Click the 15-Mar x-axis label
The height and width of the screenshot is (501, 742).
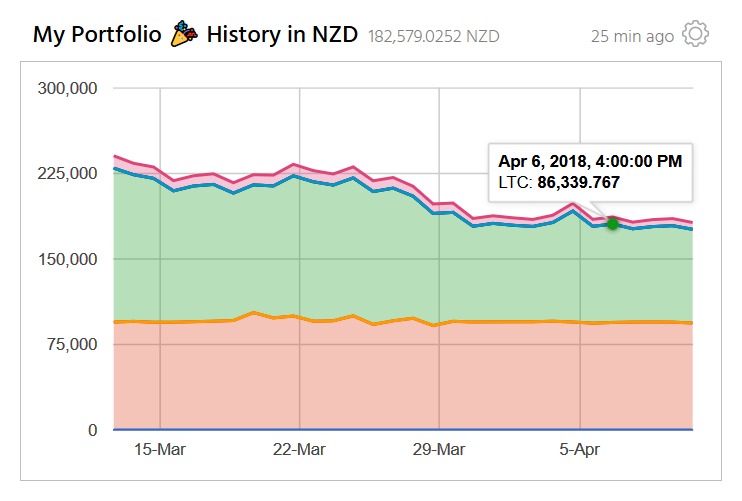(x=159, y=450)
